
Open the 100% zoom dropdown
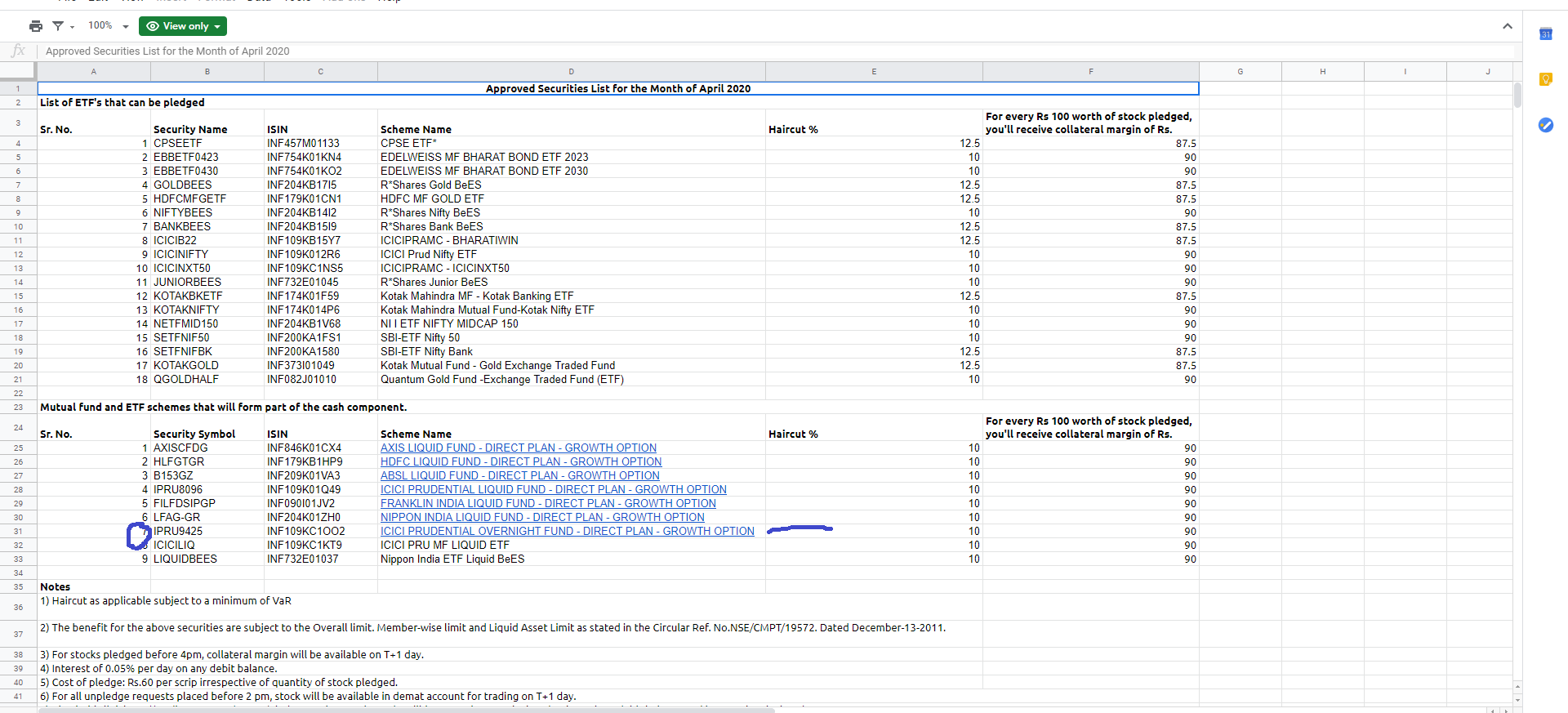(109, 26)
